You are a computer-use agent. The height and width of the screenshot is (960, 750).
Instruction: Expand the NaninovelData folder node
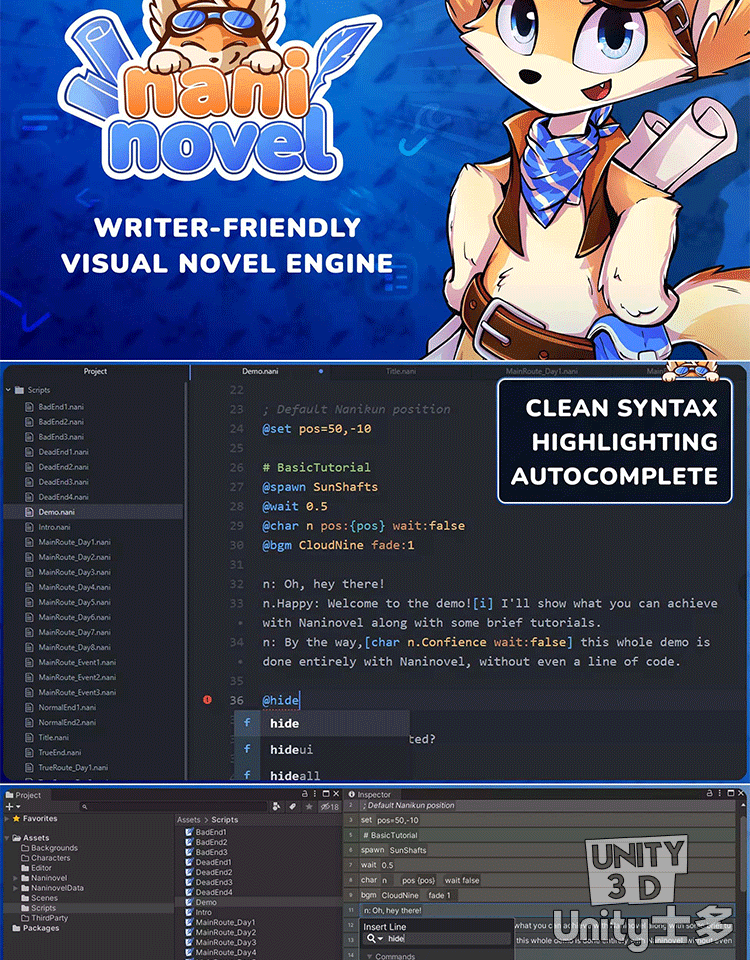tap(16, 888)
